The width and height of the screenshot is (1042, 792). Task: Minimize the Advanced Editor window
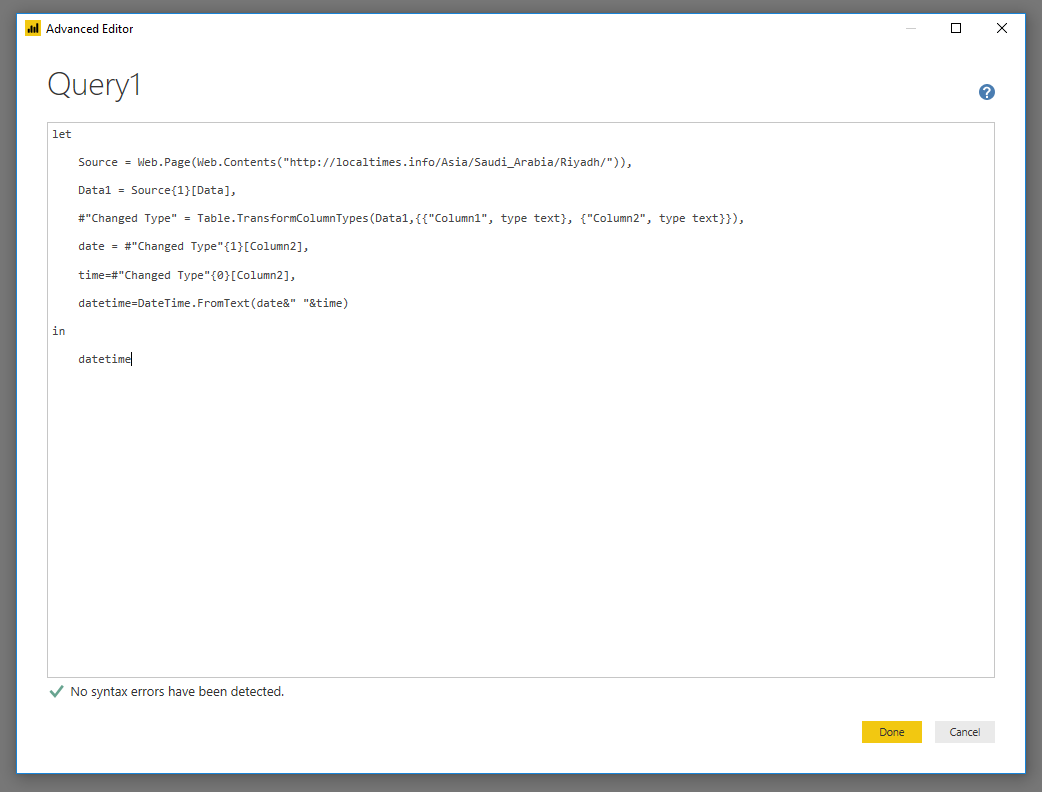coord(910,28)
